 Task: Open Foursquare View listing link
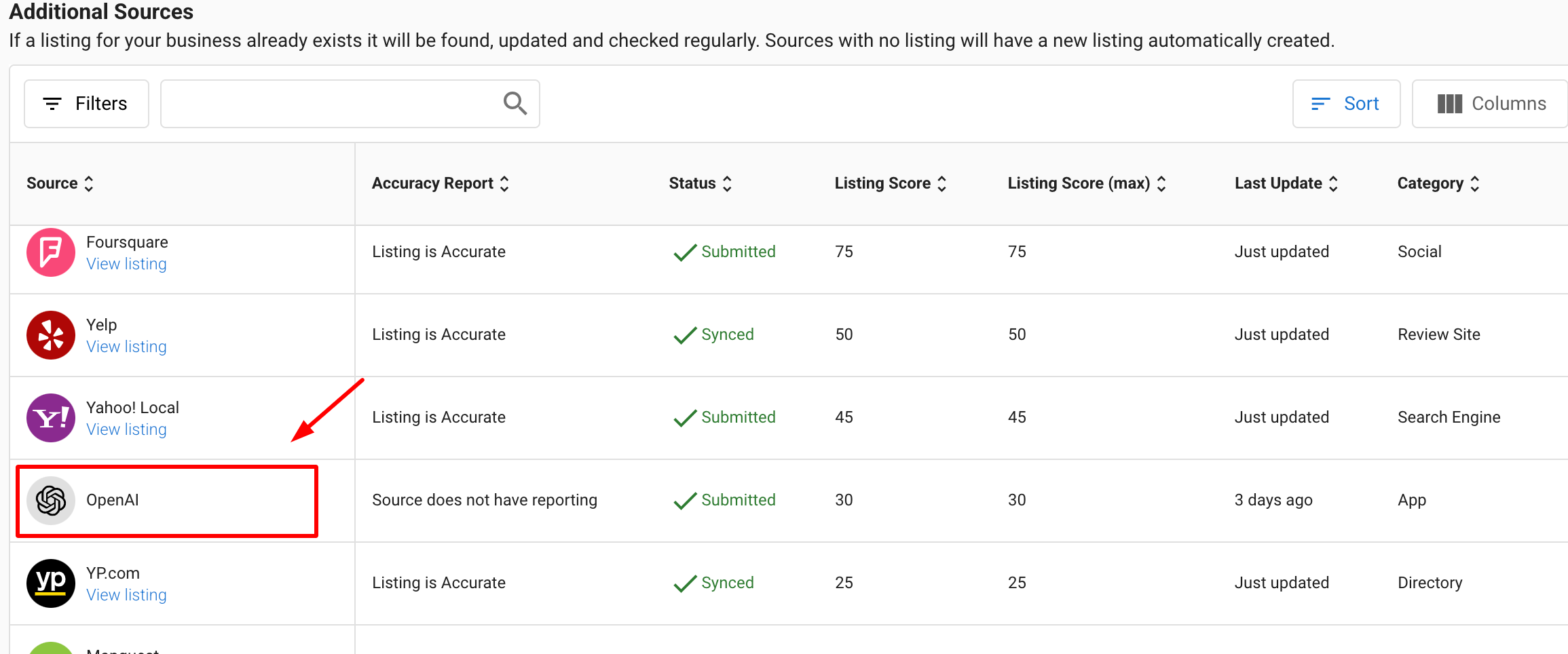(x=126, y=264)
